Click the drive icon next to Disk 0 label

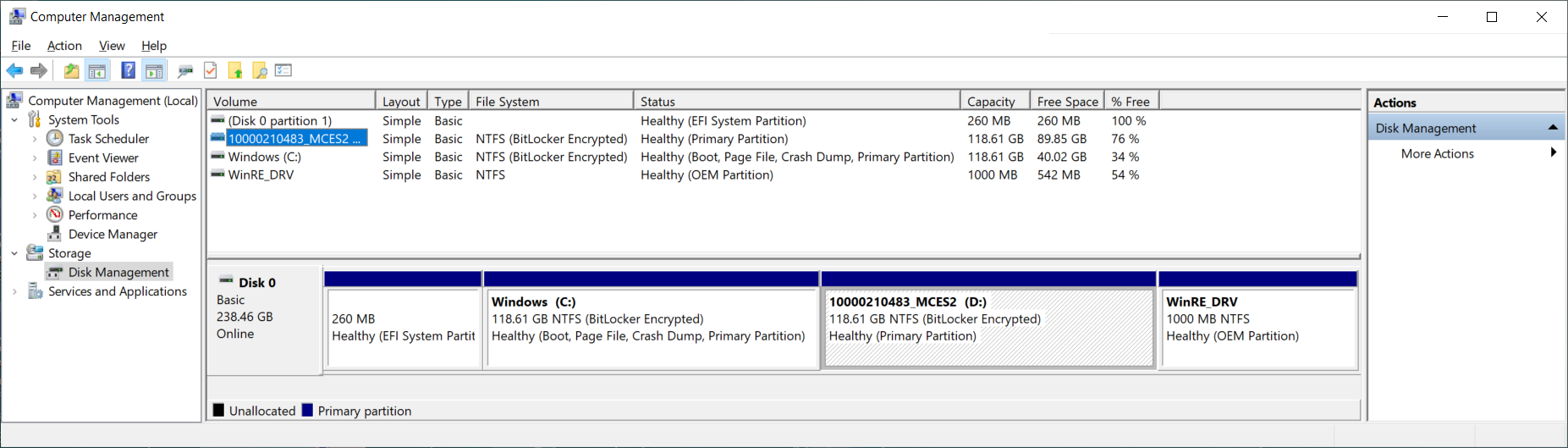(227, 280)
